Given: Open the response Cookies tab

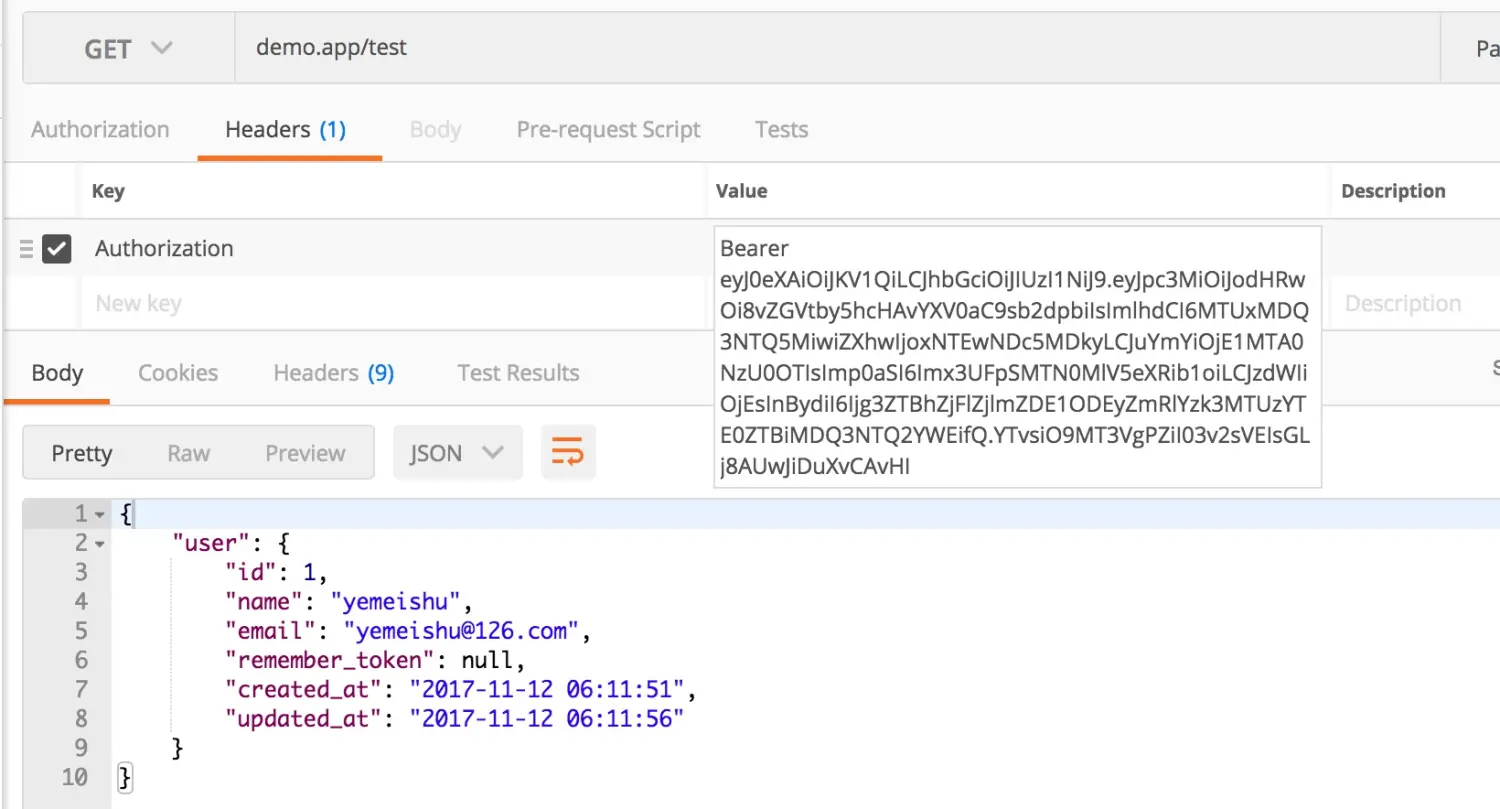Looking at the screenshot, I should 178,373.
